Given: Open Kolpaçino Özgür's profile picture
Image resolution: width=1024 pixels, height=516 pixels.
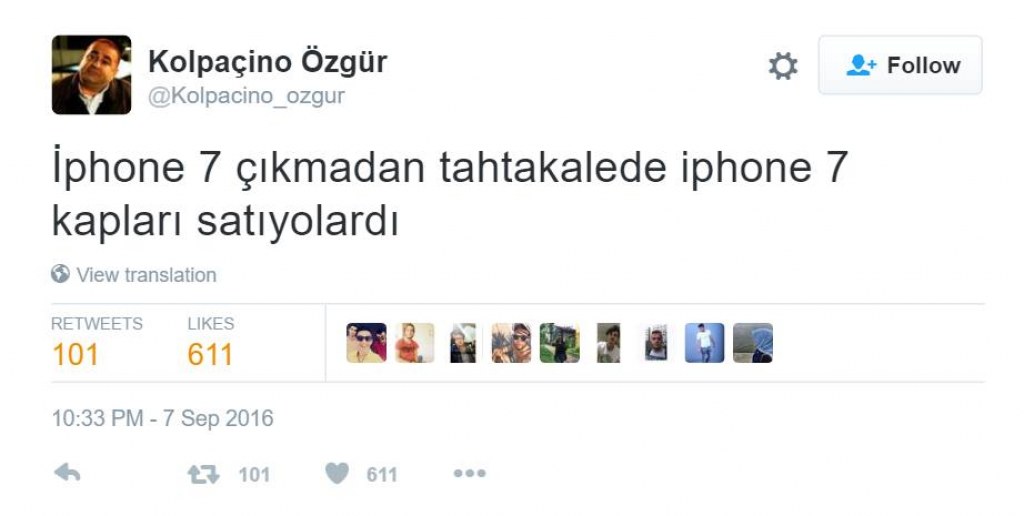Looking at the screenshot, I should 91,74.
